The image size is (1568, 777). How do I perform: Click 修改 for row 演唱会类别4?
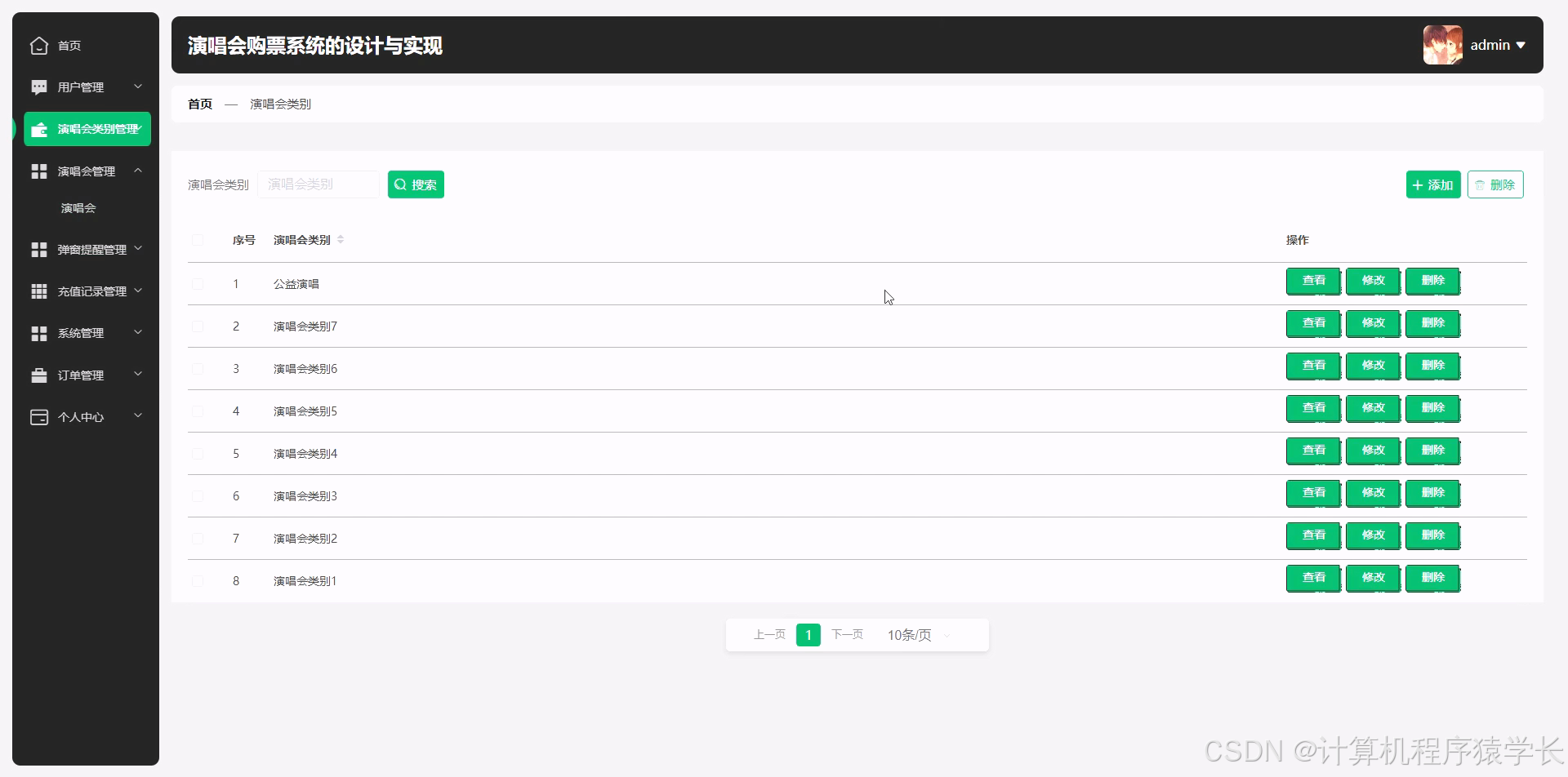[1373, 451]
